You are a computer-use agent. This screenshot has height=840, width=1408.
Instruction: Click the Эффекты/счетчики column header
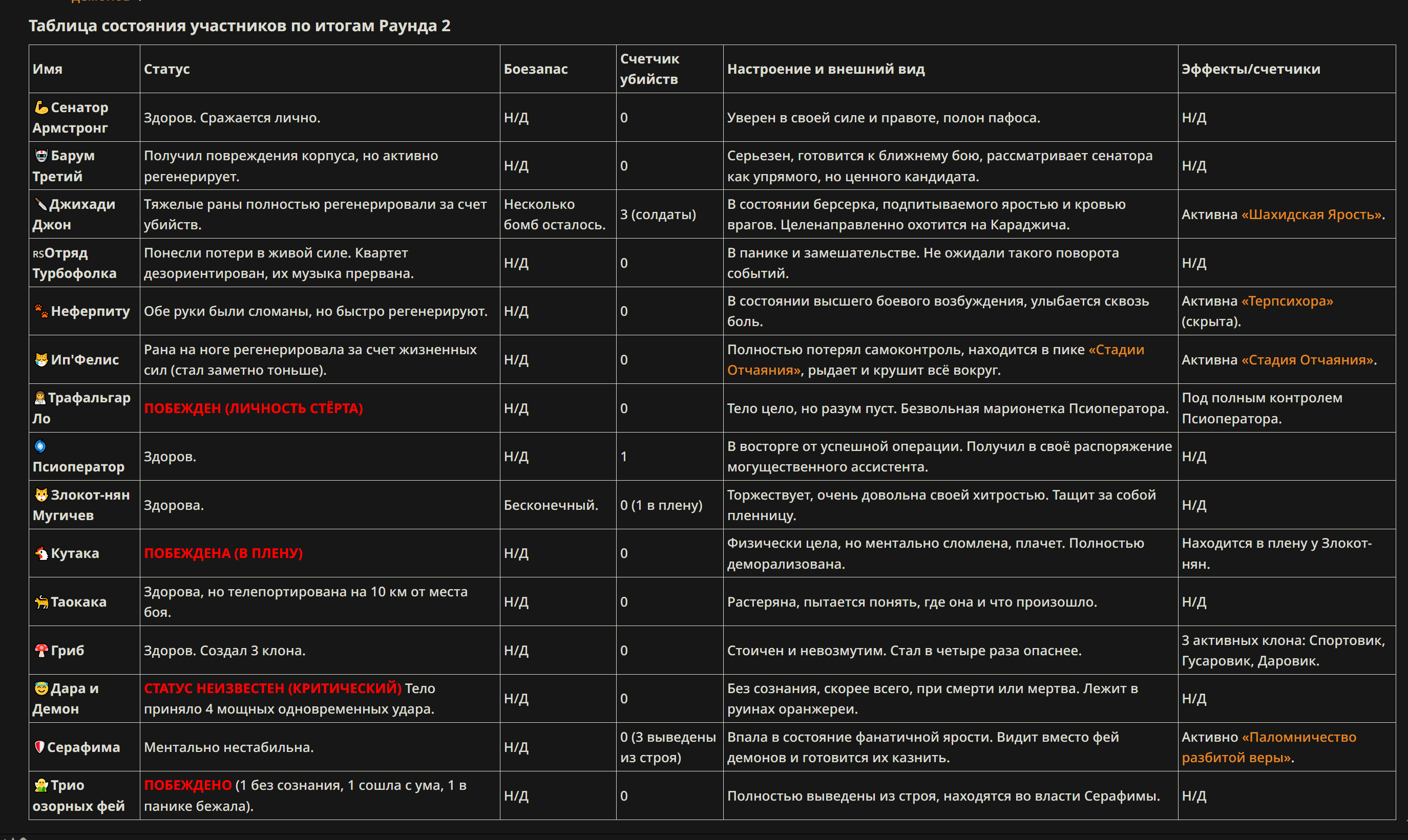pyautogui.click(x=1251, y=69)
